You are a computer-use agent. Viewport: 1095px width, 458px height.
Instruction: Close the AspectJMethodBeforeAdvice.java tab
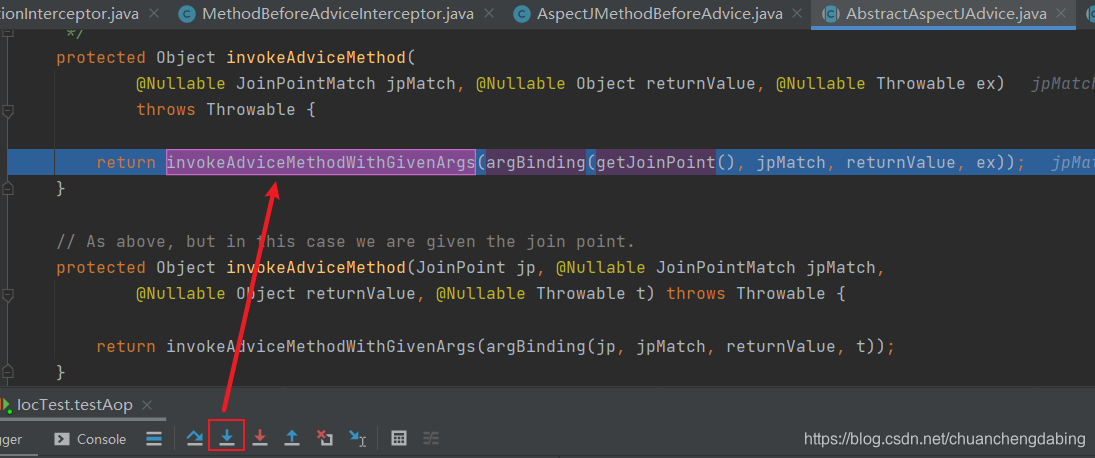[796, 13]
